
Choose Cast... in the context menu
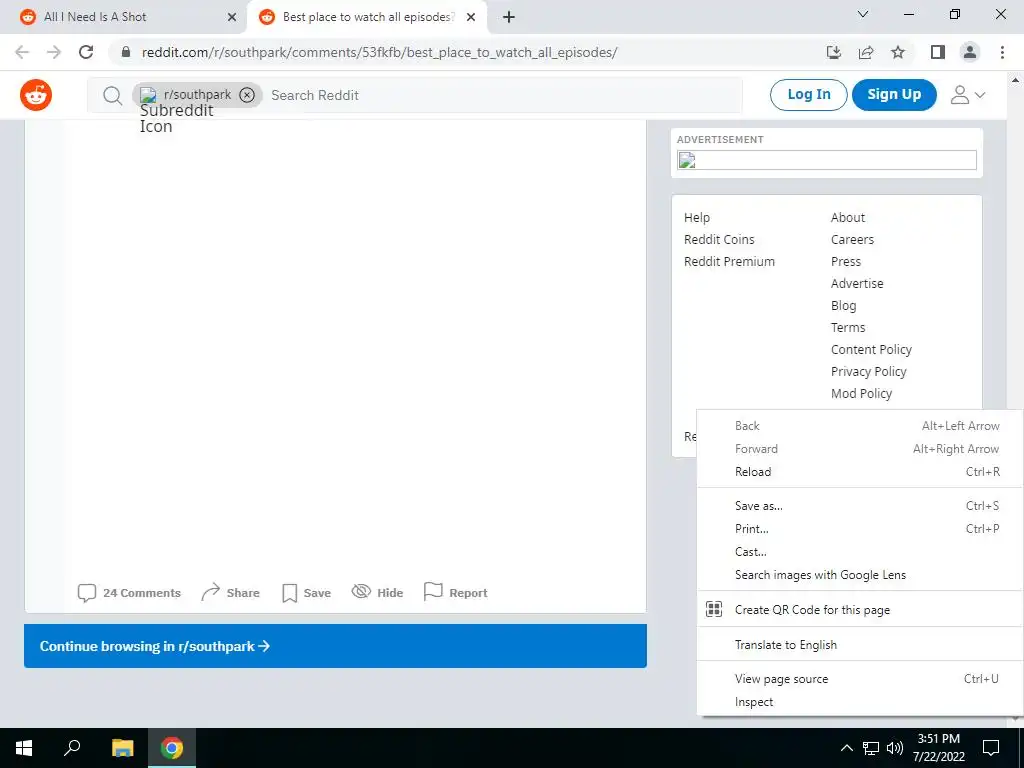pyautogui.click(x=859, y=552)
